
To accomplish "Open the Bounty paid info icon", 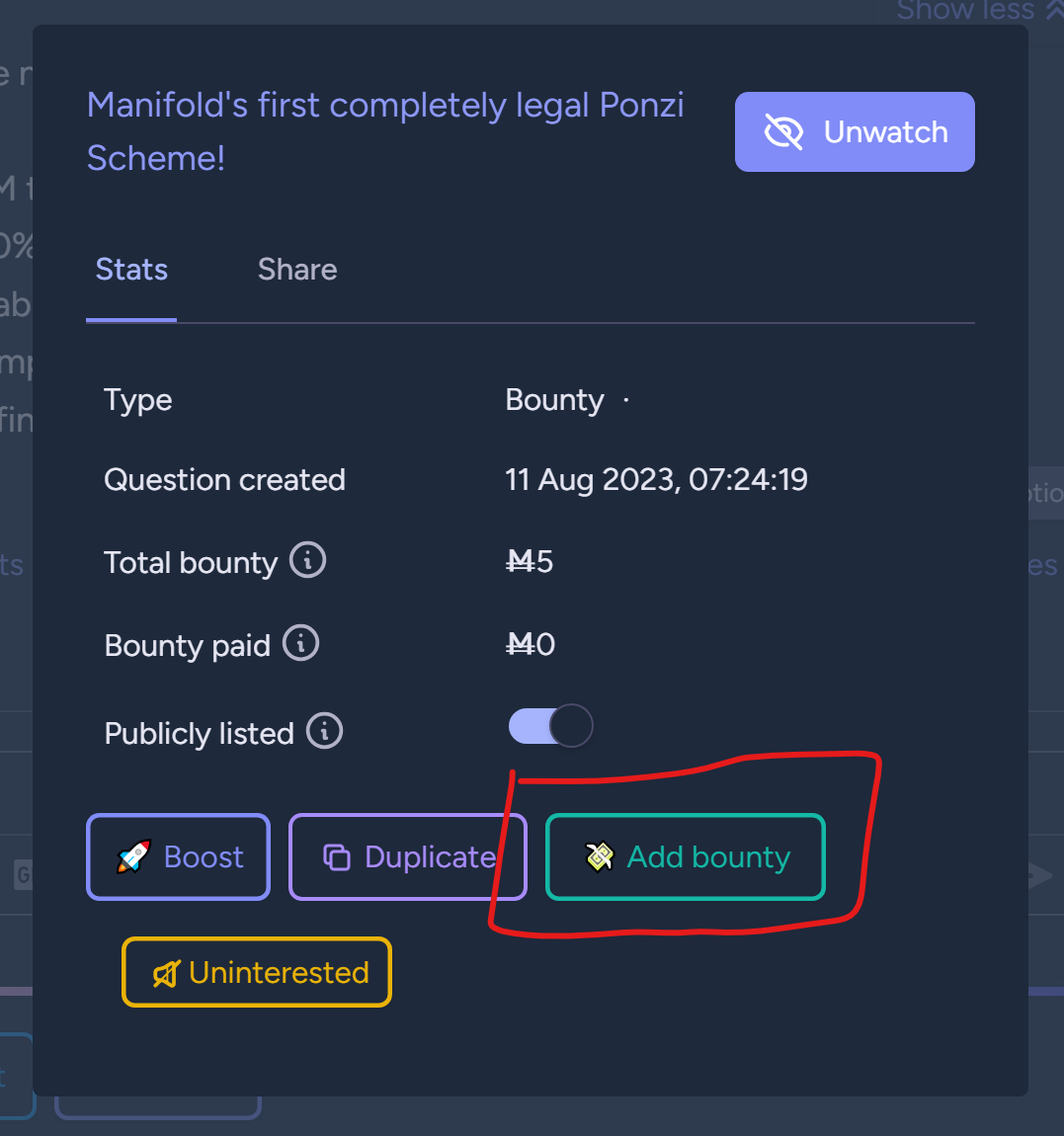I will (x=300, y=643).
